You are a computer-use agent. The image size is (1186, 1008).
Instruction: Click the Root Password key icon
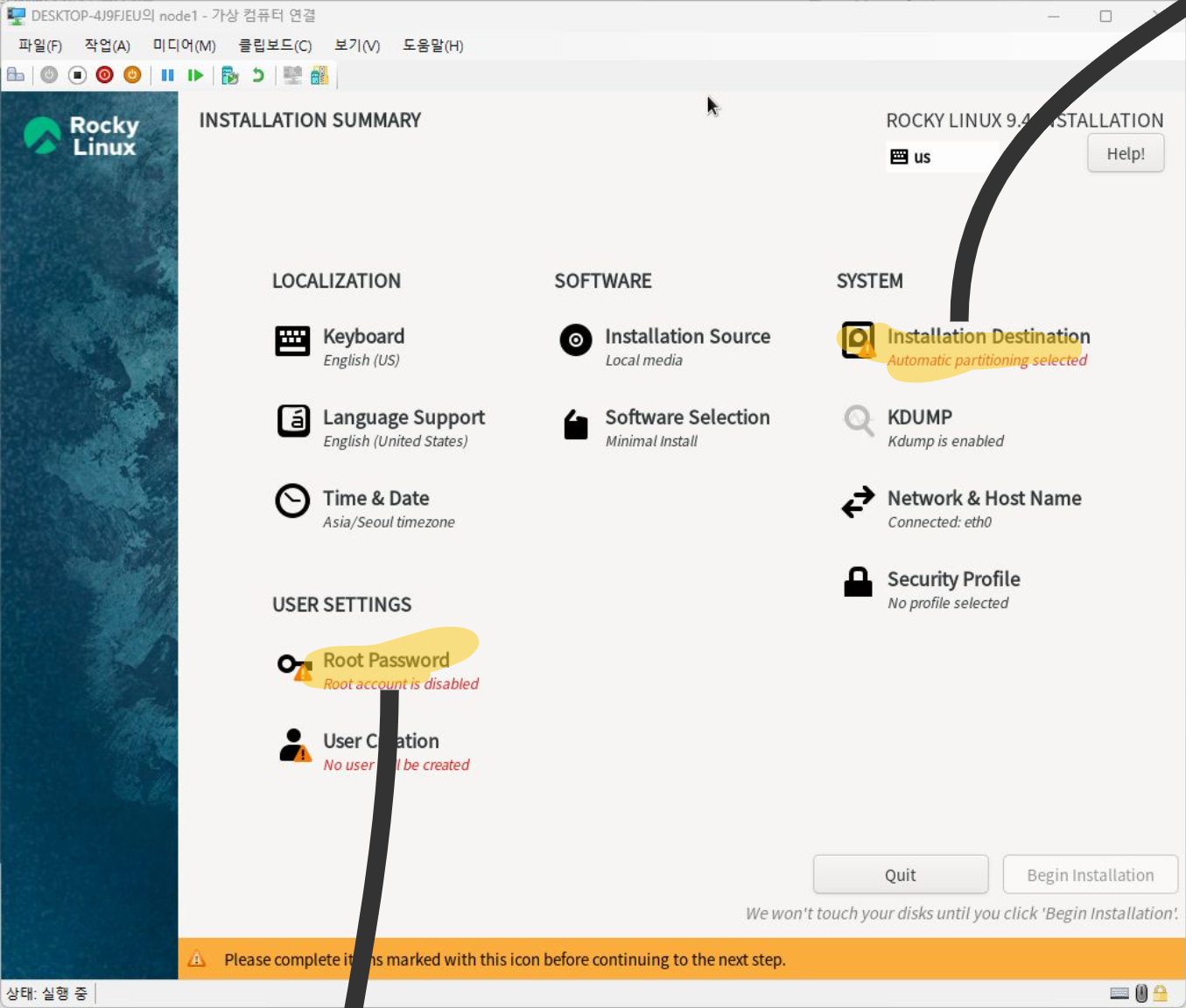click(294, 667)
